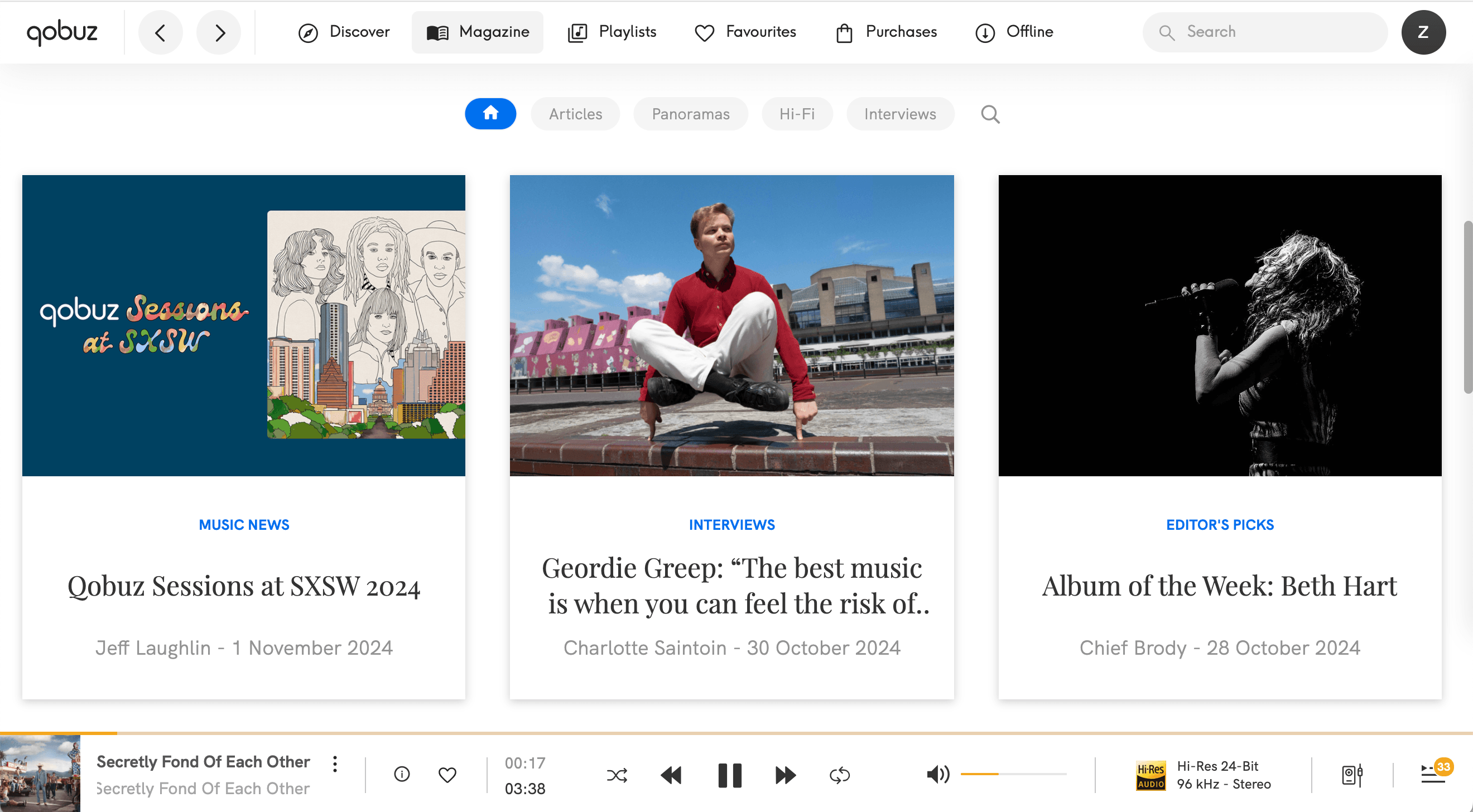Open the Discover section
Screen dimensions: 1473x812
click(x=344, y=32)
